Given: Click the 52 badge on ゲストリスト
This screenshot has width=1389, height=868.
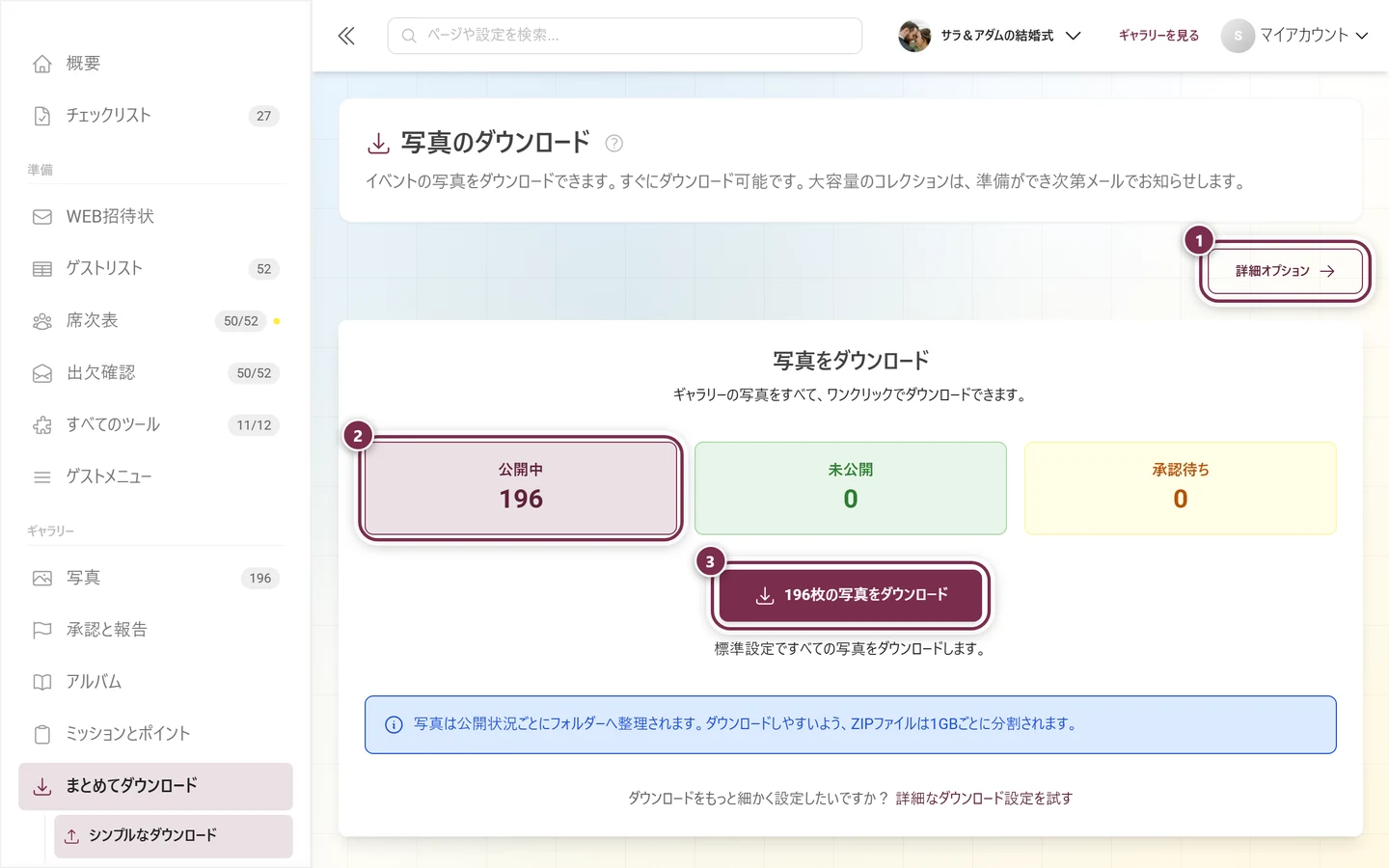Looking at the screenshot, I should [x=263, y=269].
